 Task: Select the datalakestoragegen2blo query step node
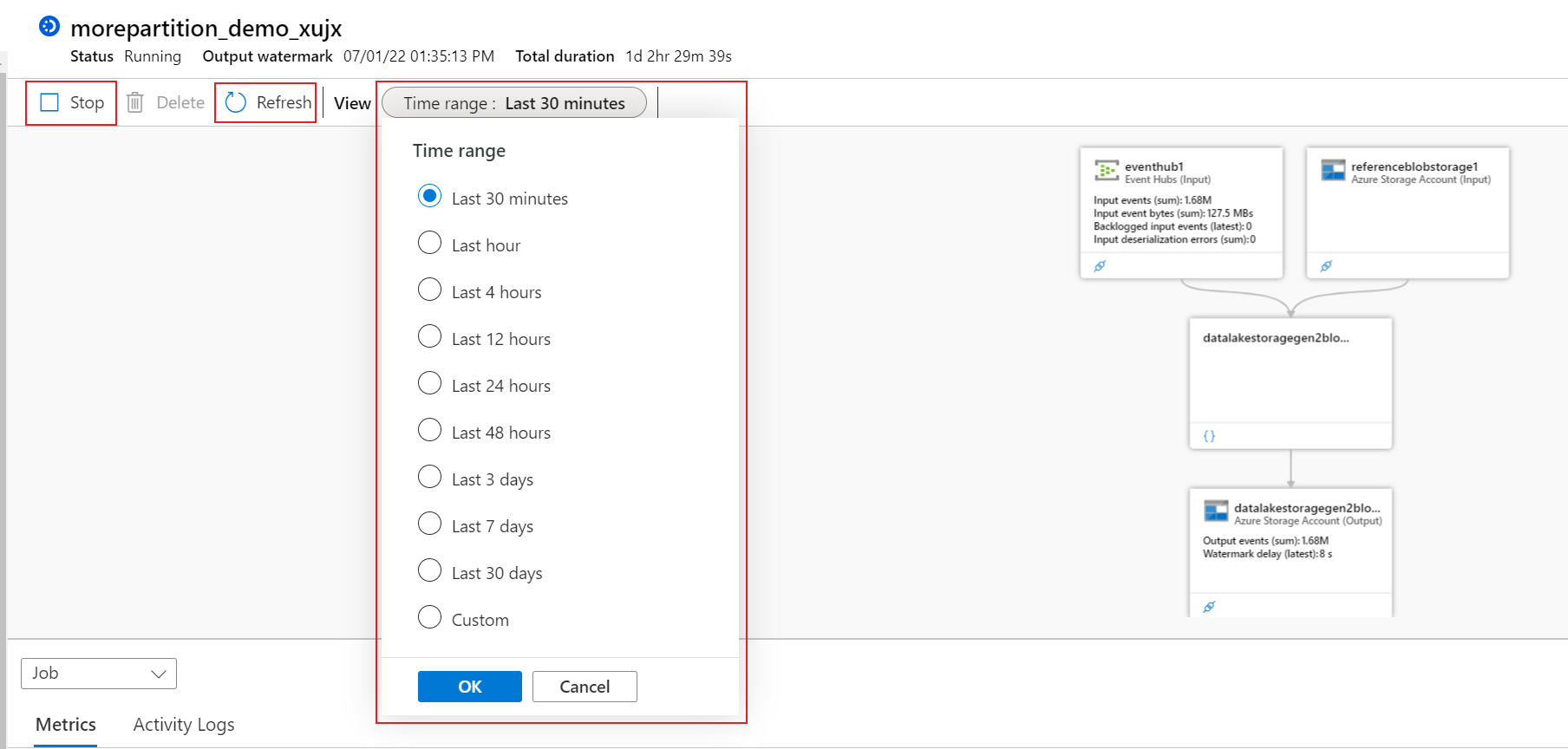[1290, 381]
